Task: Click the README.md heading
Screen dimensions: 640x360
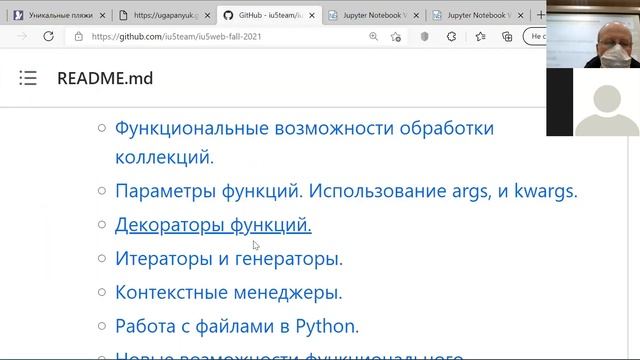Action: [105, 78]
